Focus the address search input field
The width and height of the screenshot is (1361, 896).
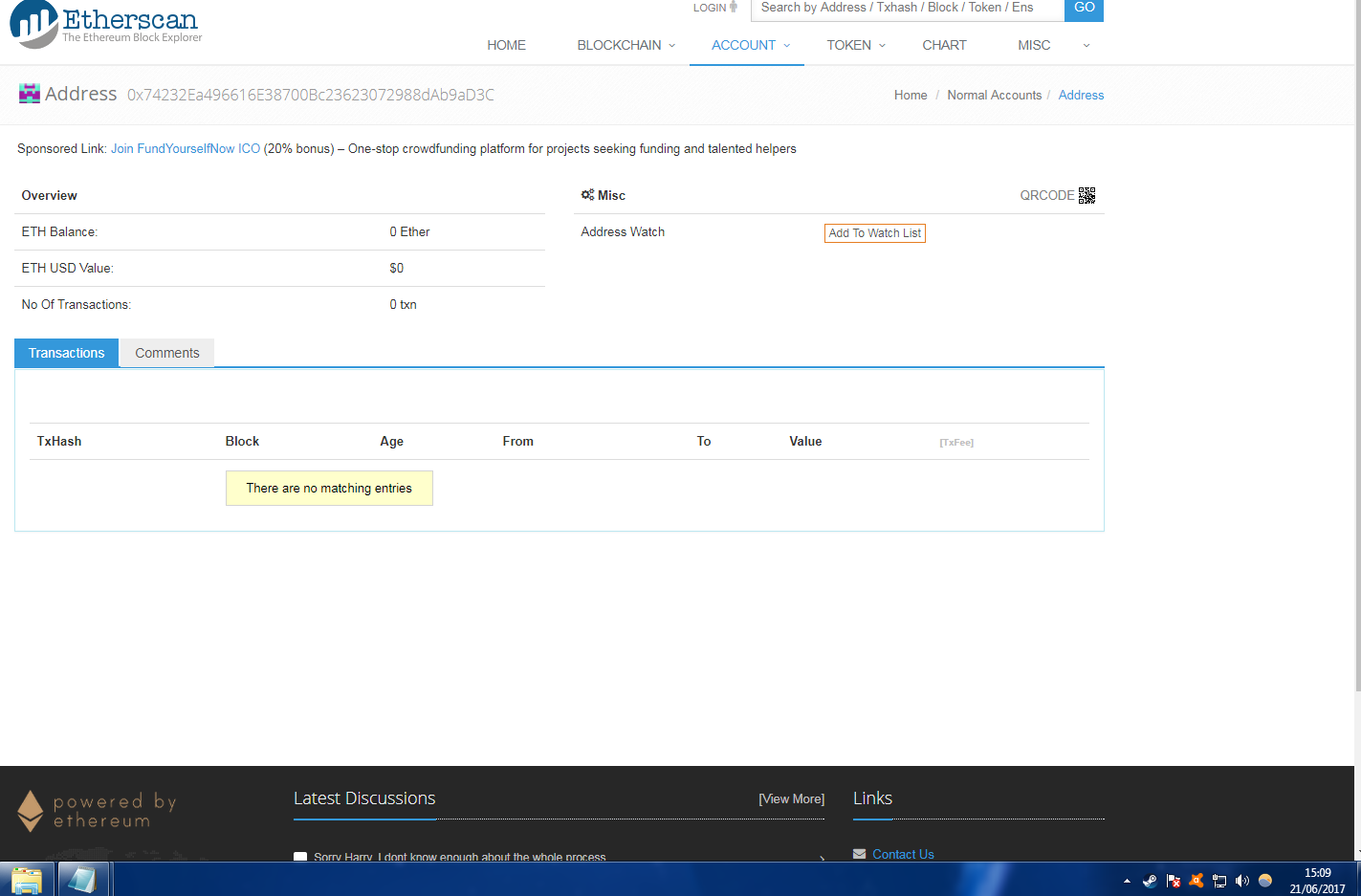(908, 9)
